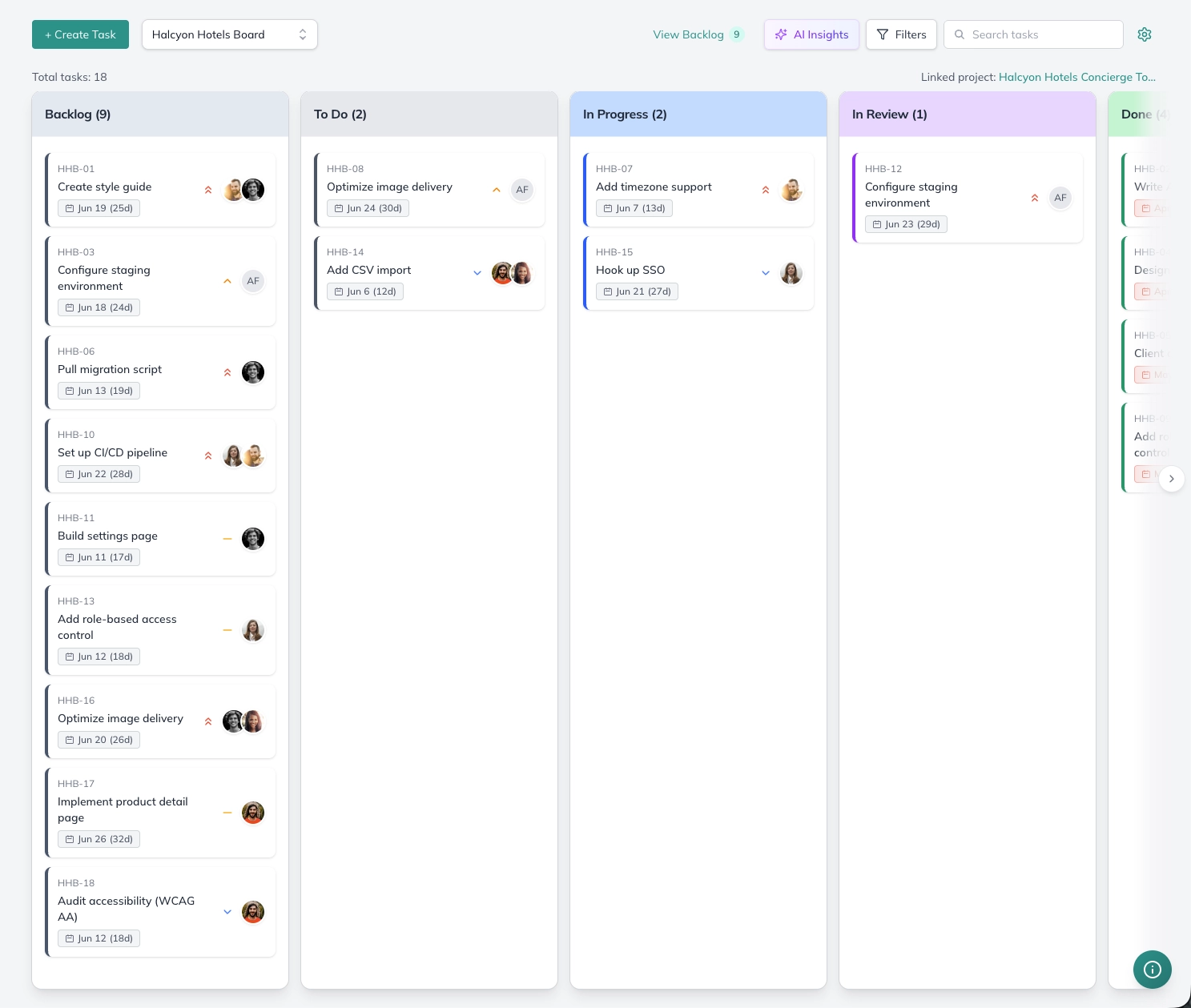Click assignee avatar on Hook up SSO
The width and height of the screenshot is (1191, 1008).
pyautogui.click(x=791, y=273)
